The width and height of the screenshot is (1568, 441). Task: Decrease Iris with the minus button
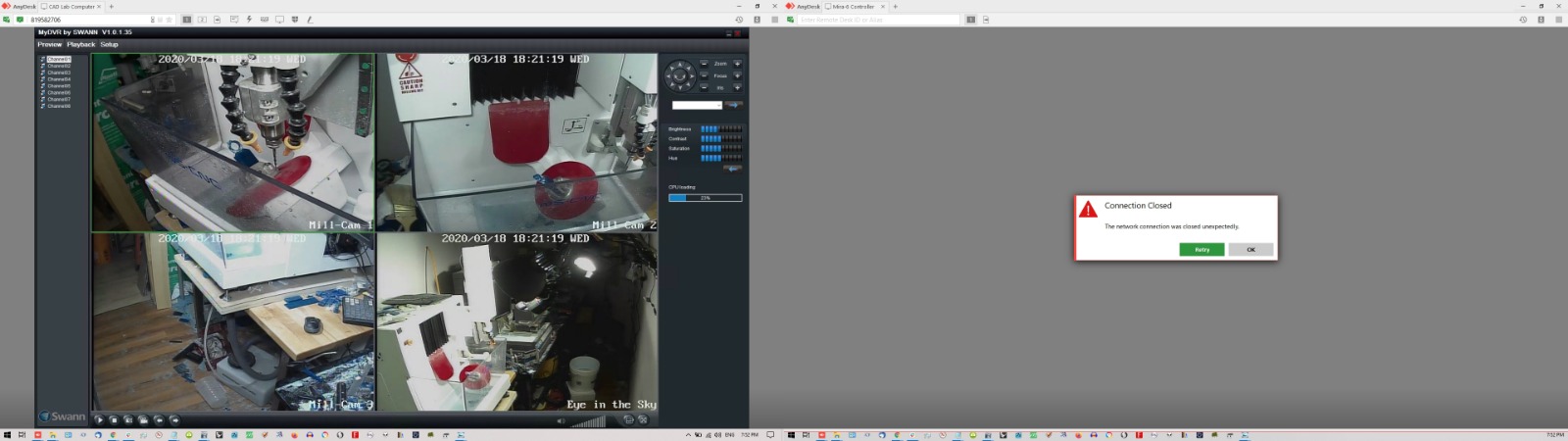click(x=704, y=87)
